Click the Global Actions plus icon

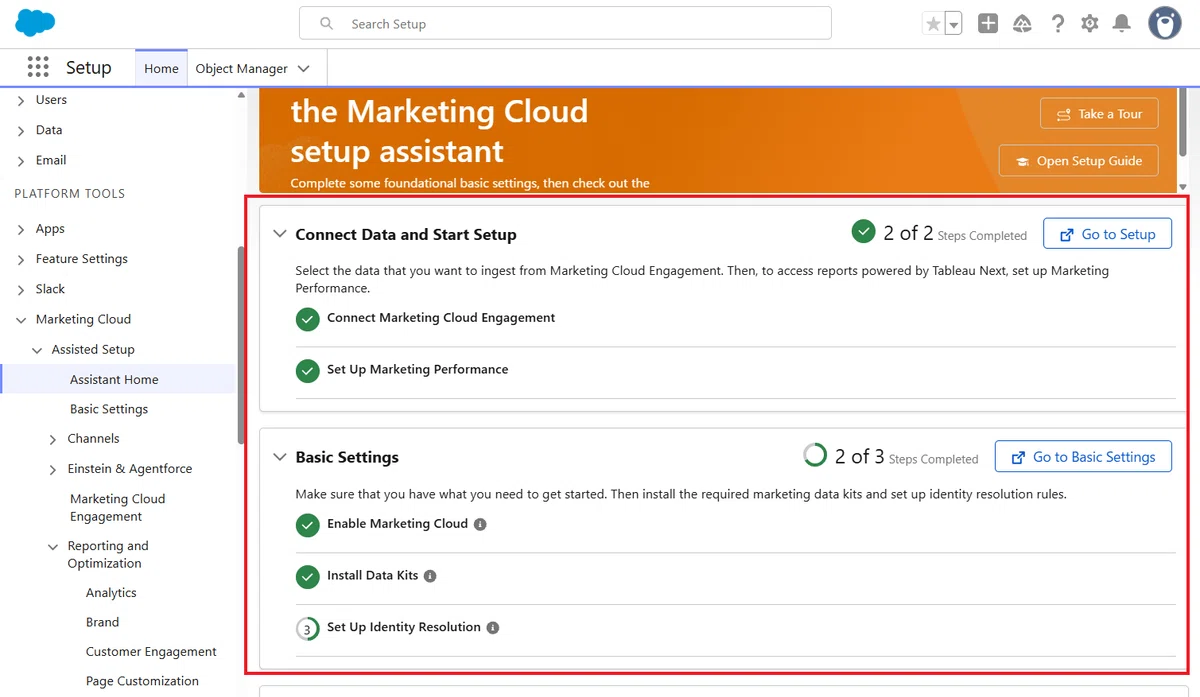tap(988, 24)
